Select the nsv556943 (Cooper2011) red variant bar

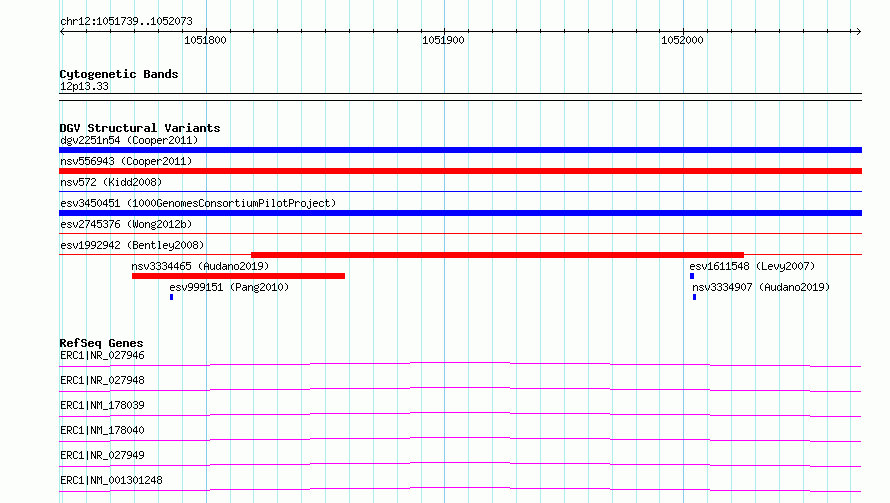click(460, 171)
